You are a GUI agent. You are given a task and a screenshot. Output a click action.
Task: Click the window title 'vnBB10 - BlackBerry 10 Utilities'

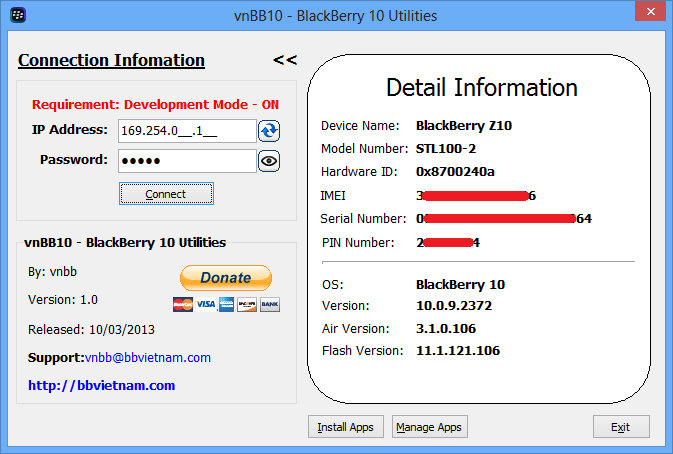coord(336,16)
